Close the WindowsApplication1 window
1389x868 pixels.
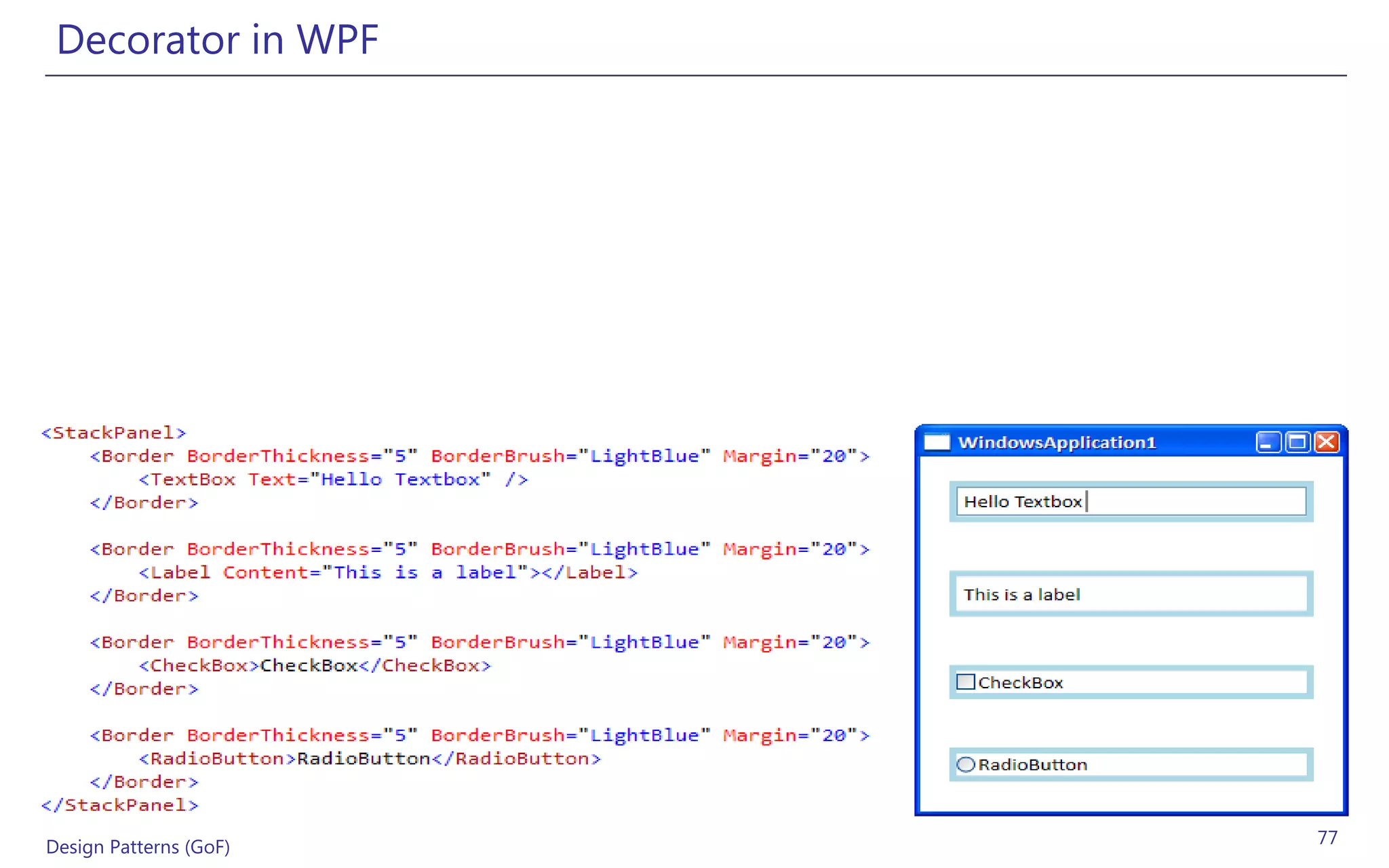click(1327, 442)
